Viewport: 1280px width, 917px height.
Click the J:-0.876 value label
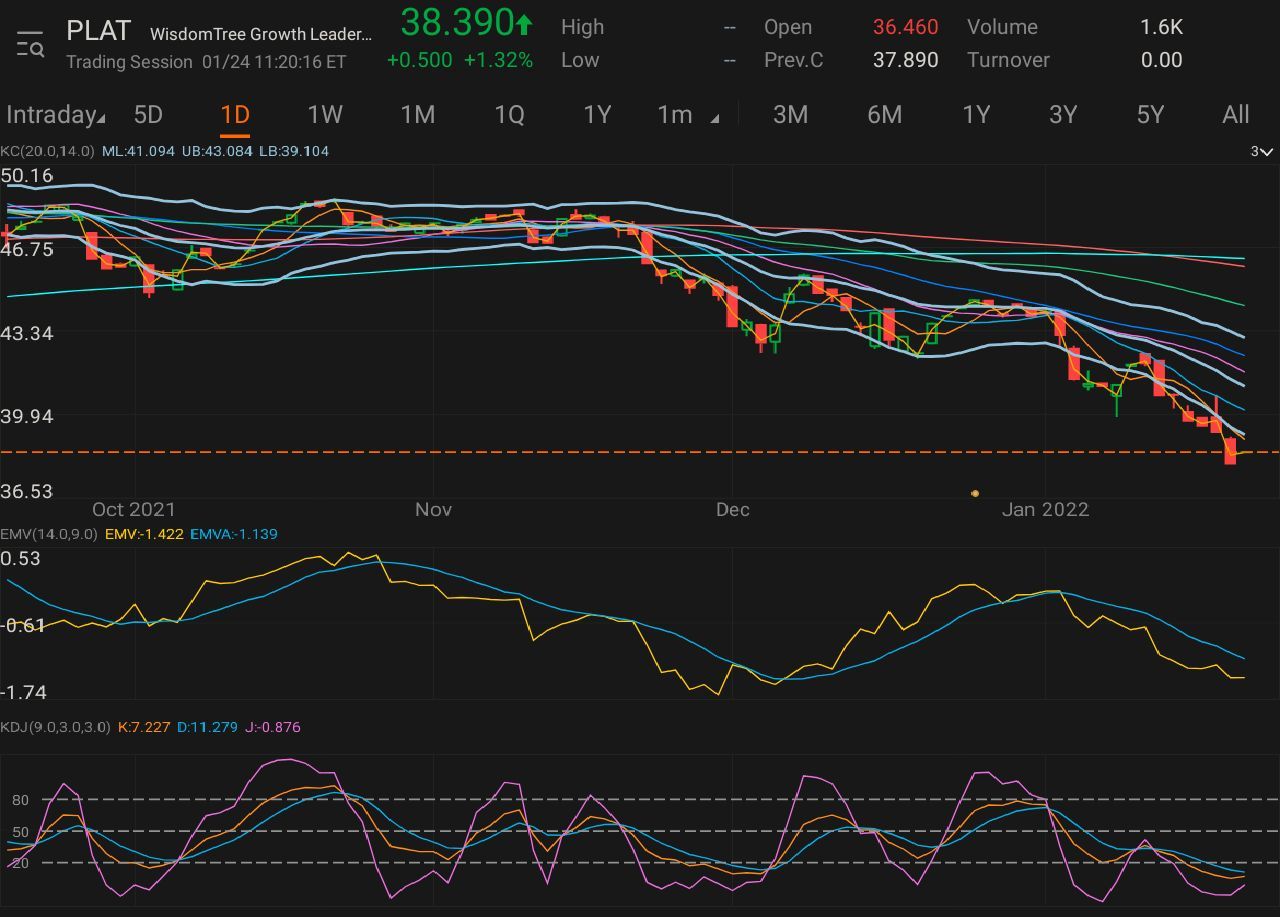point(272,727)
